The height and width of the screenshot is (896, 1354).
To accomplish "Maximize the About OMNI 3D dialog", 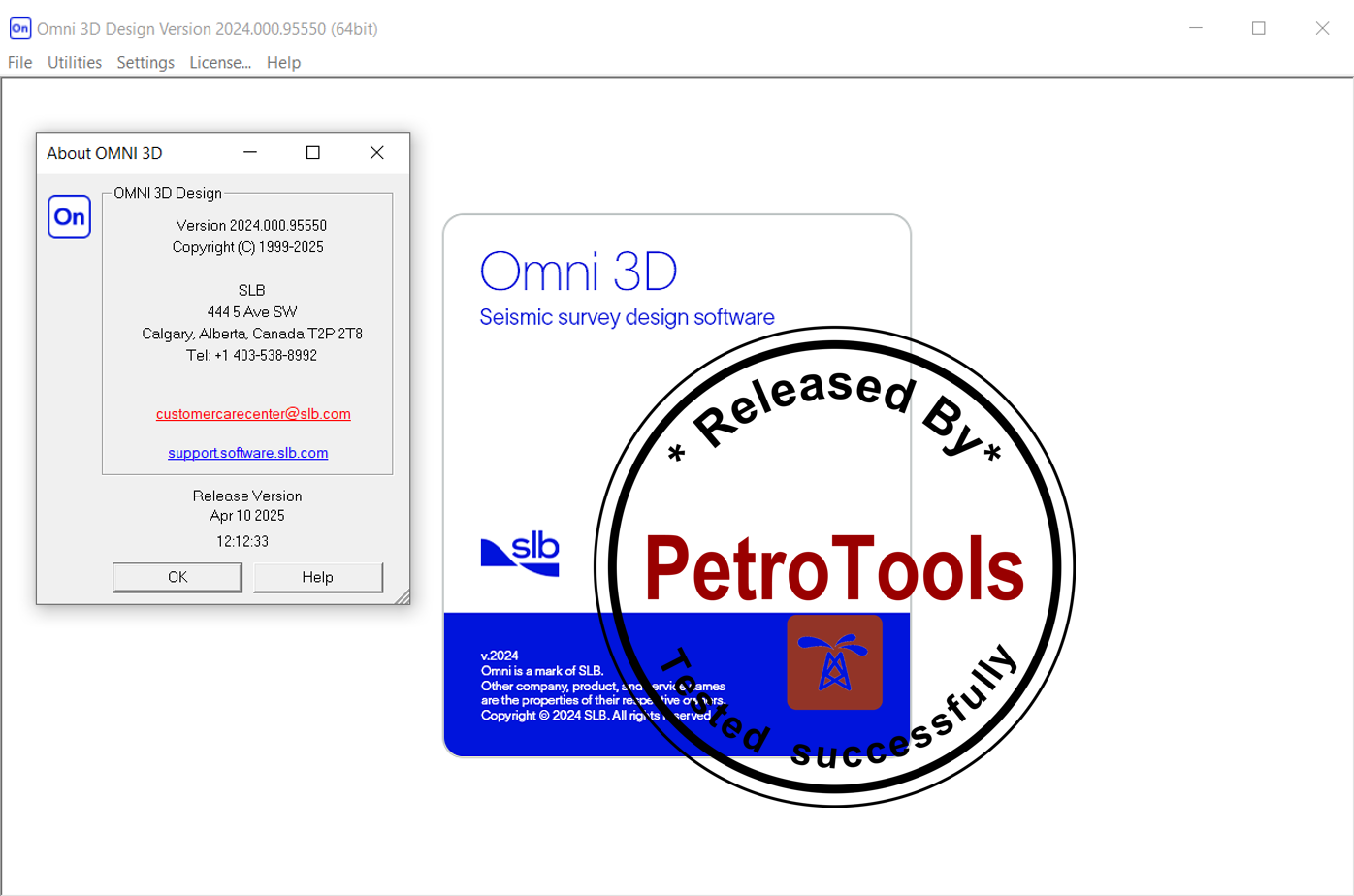I will (313, 153).
